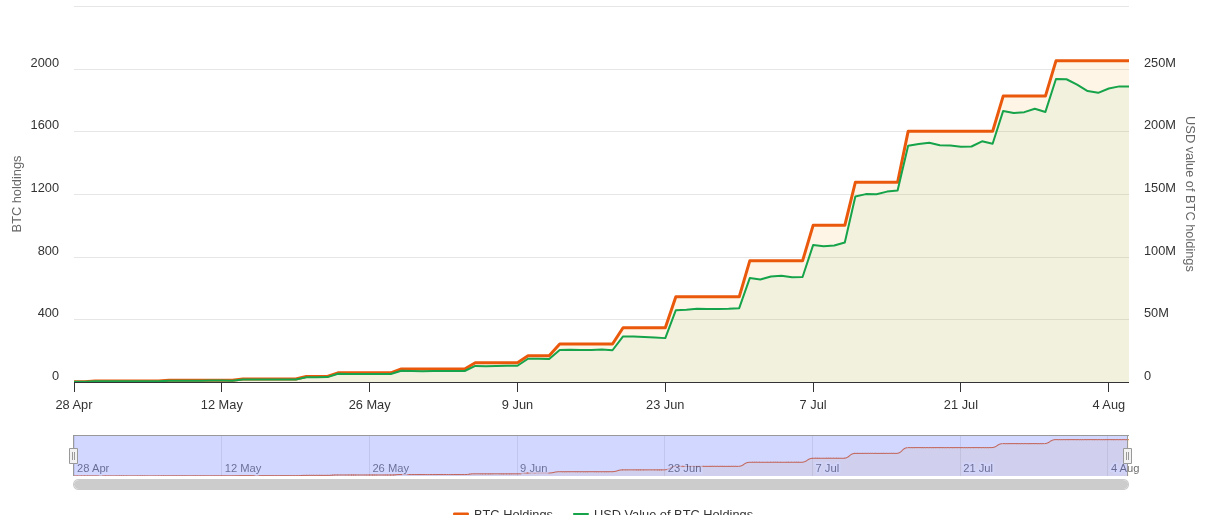Click the orange BTC Holdings legend swatch
This screenshot has width=1209, height=515.
click(x=461, y=512)
